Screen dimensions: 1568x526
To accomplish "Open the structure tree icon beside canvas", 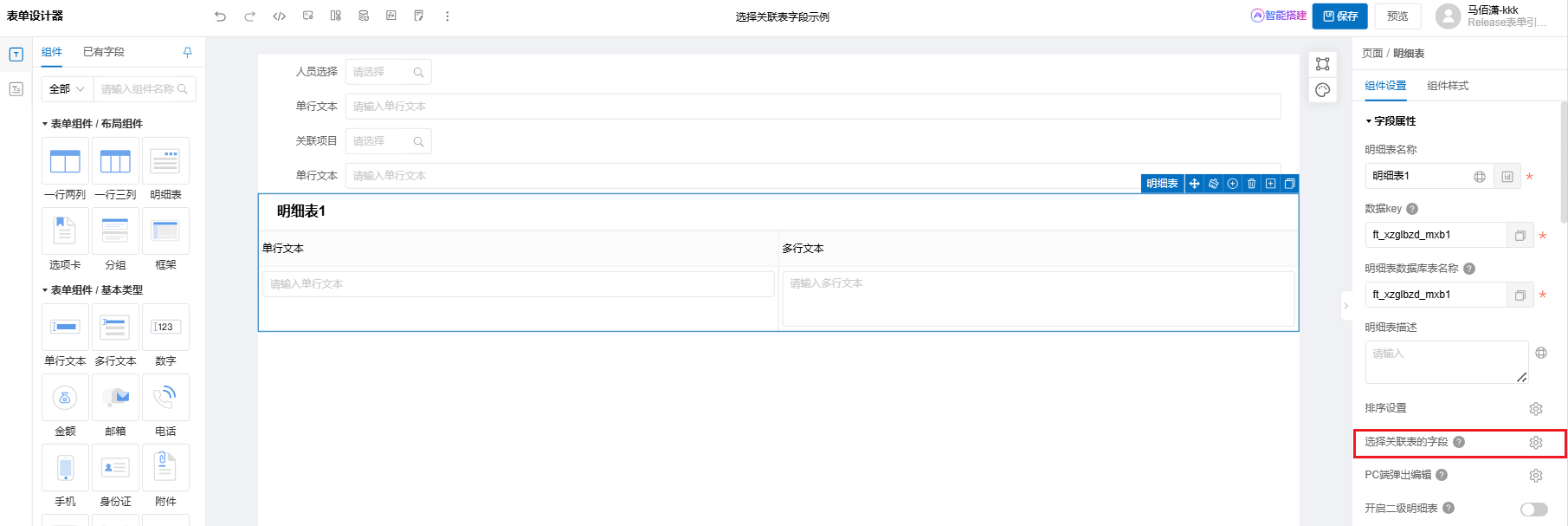I will coord(1322,64).
